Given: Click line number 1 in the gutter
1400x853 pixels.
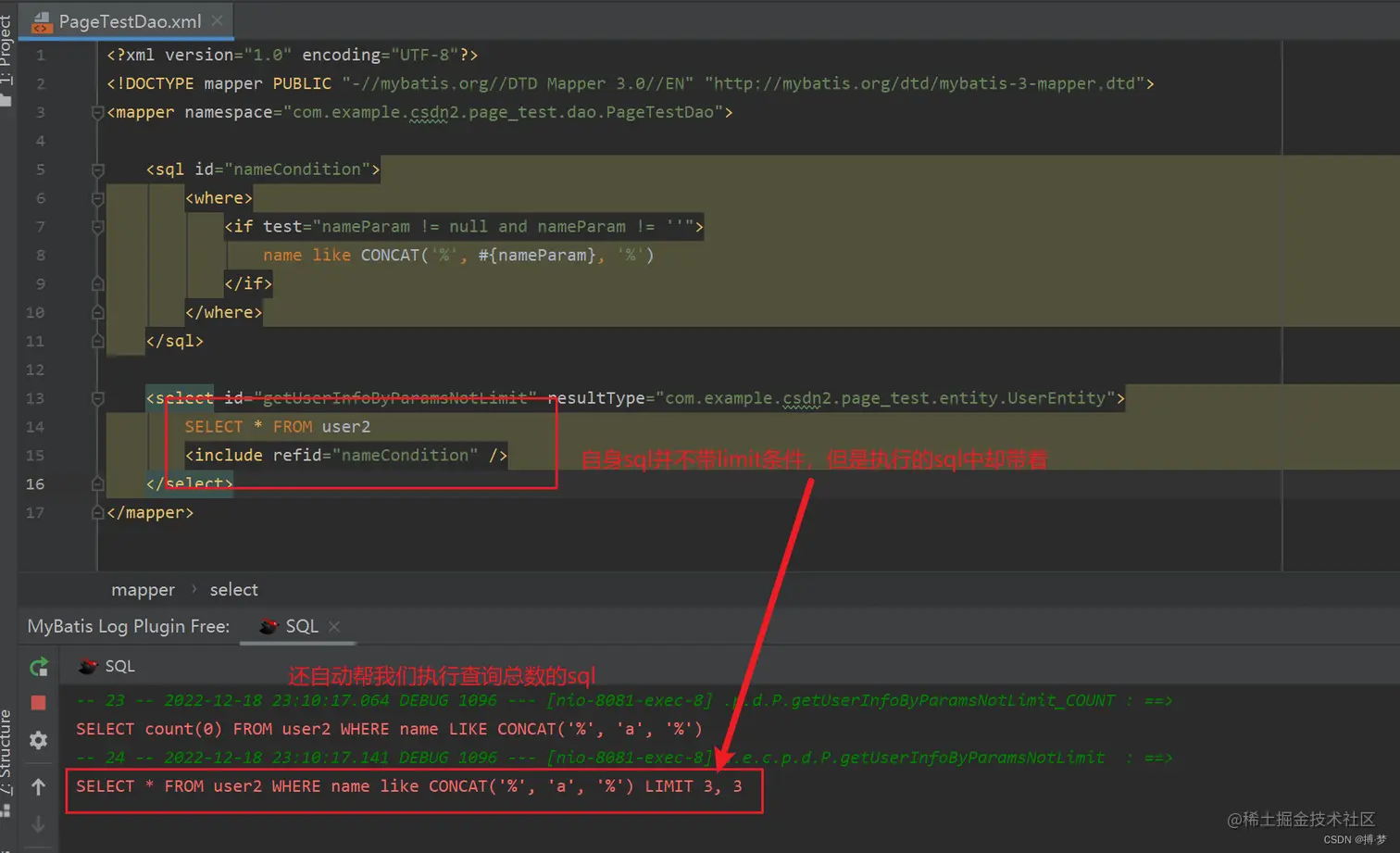Looking at the screenshot, I should (x=40, y=56).
